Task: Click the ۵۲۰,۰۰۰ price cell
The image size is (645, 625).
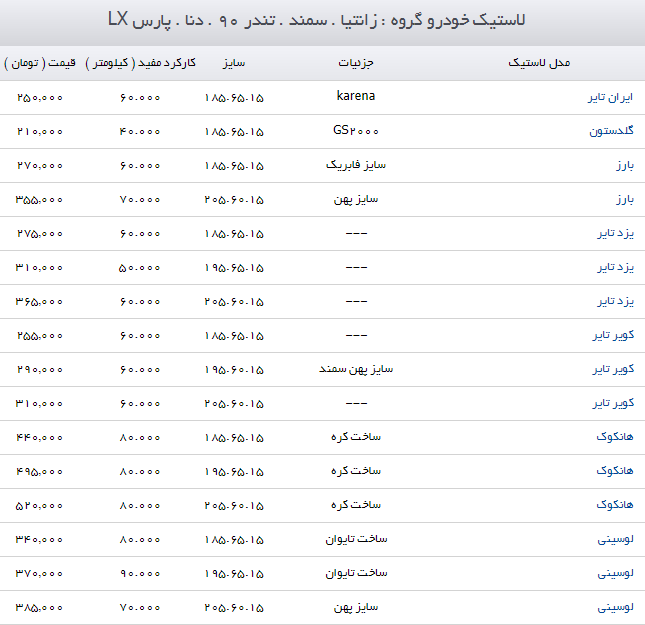Action: click(x=39, y=506)
